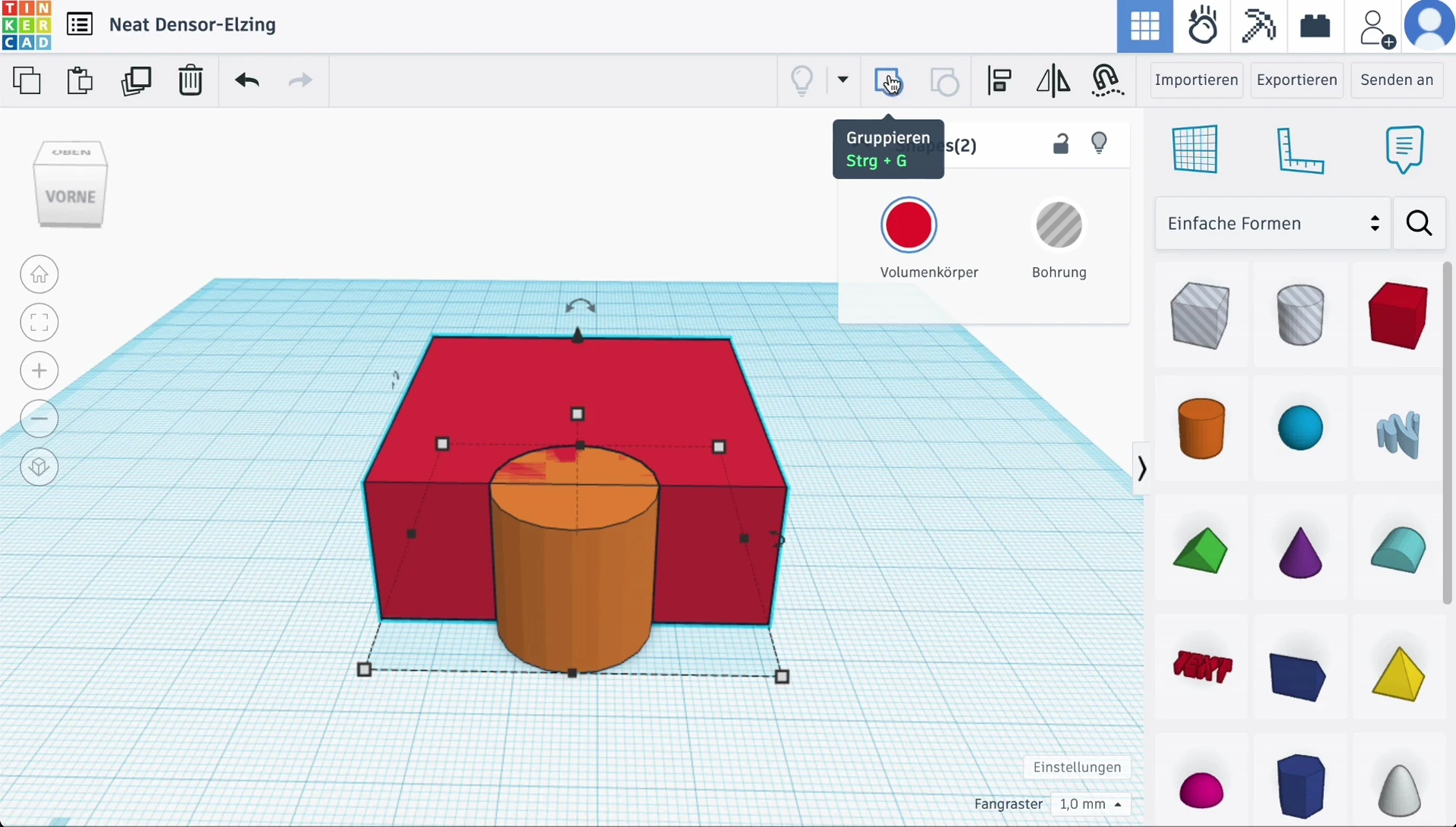Pick the red TEXT shape
The image size is (1456, 827).
[x=1203, y=667]
